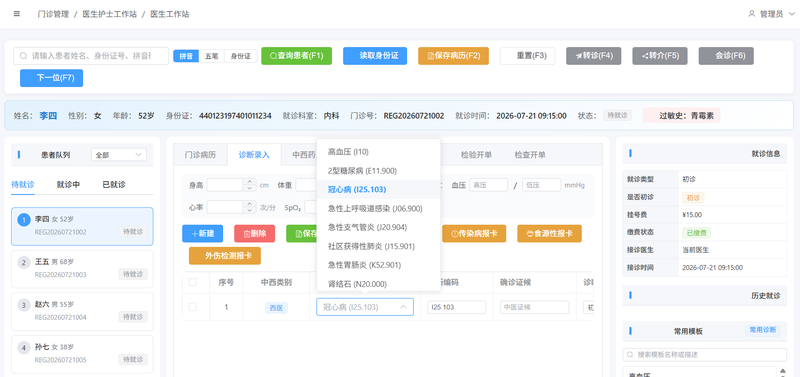Image resolution: width=800 pixels, height=377 pixels.
Task: Select patient 李四 in the queue
Action: pyautogui.click(x=82, y=226)
